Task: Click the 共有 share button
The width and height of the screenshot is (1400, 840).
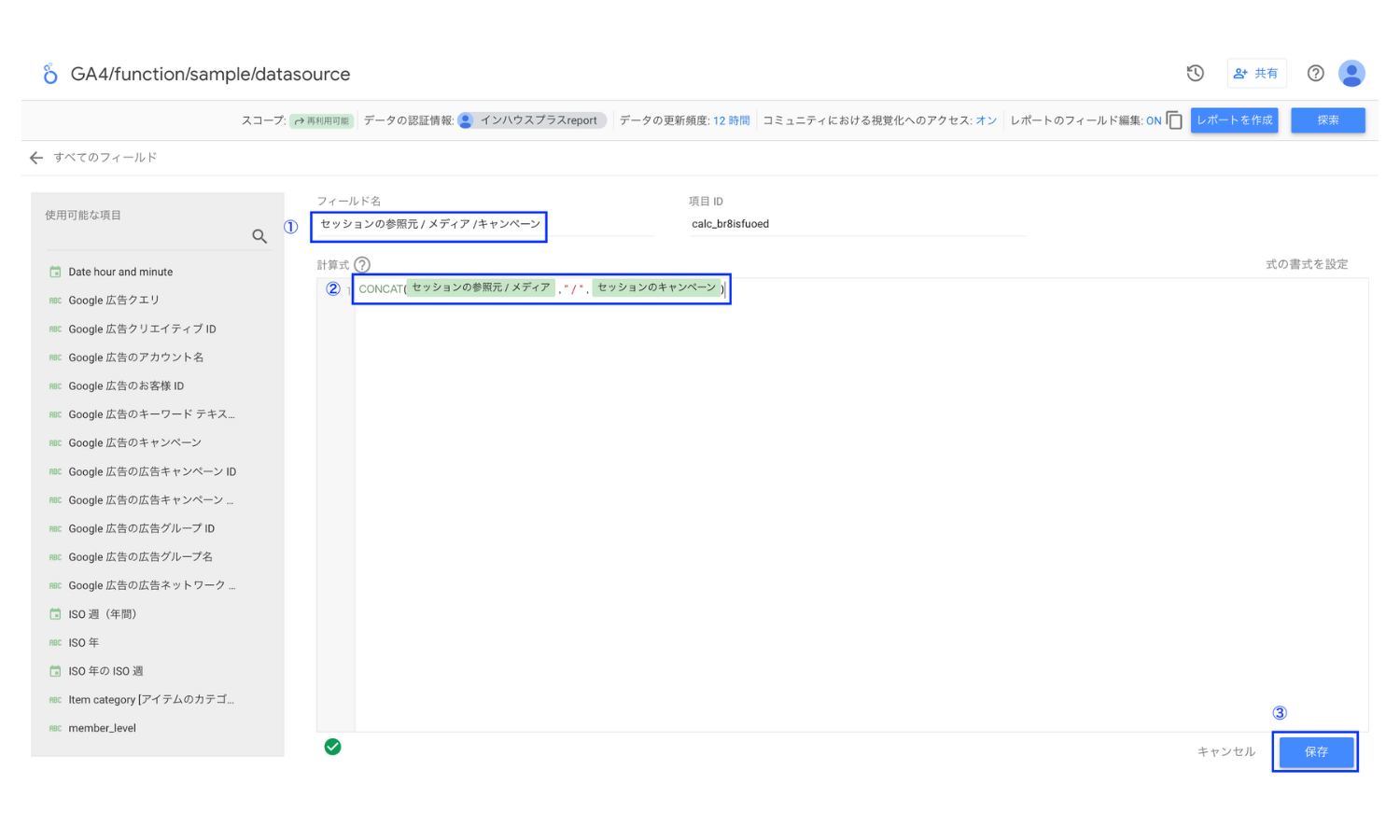Action: [1256, 74]
